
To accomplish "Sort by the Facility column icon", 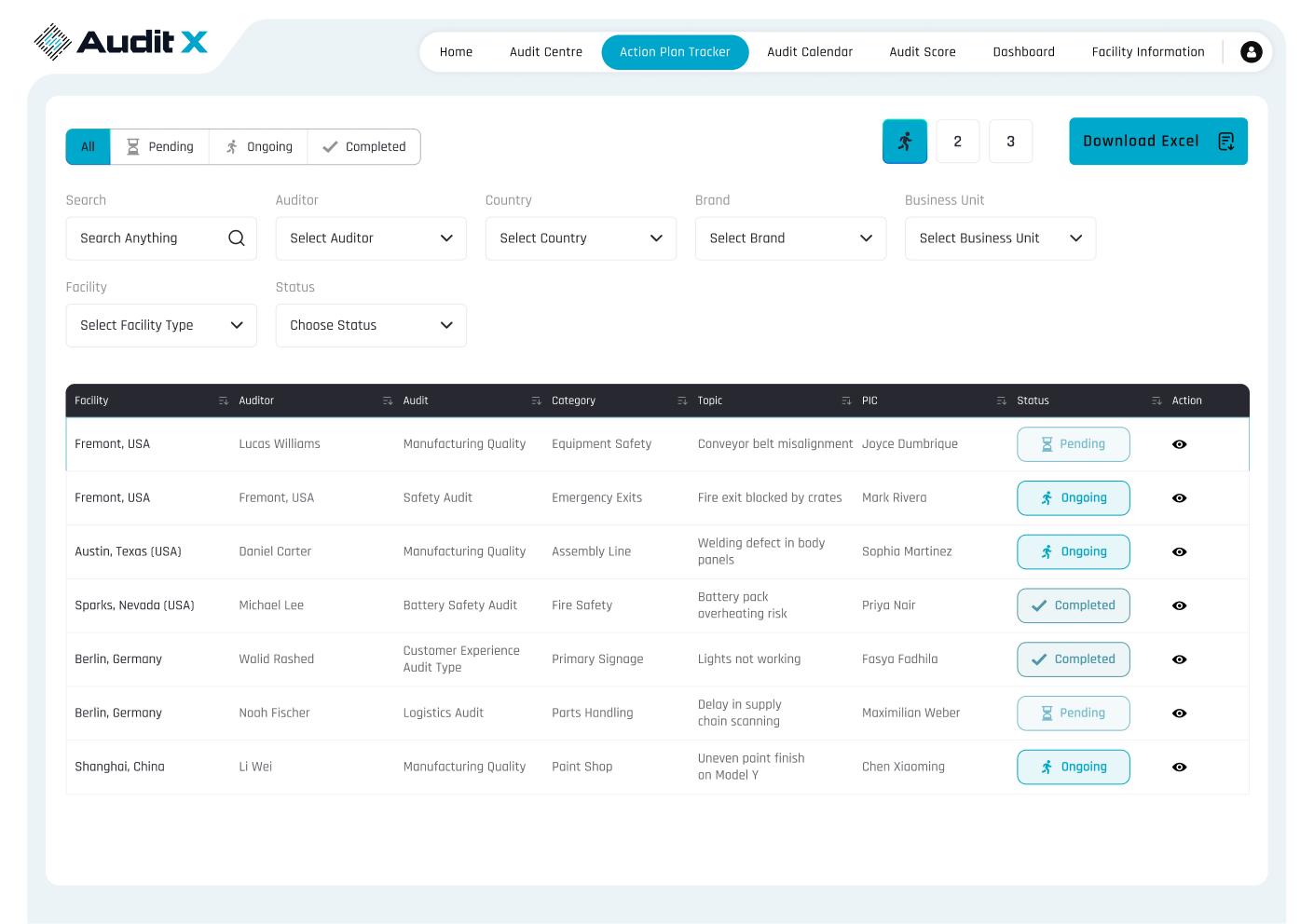I will [224, 401].
